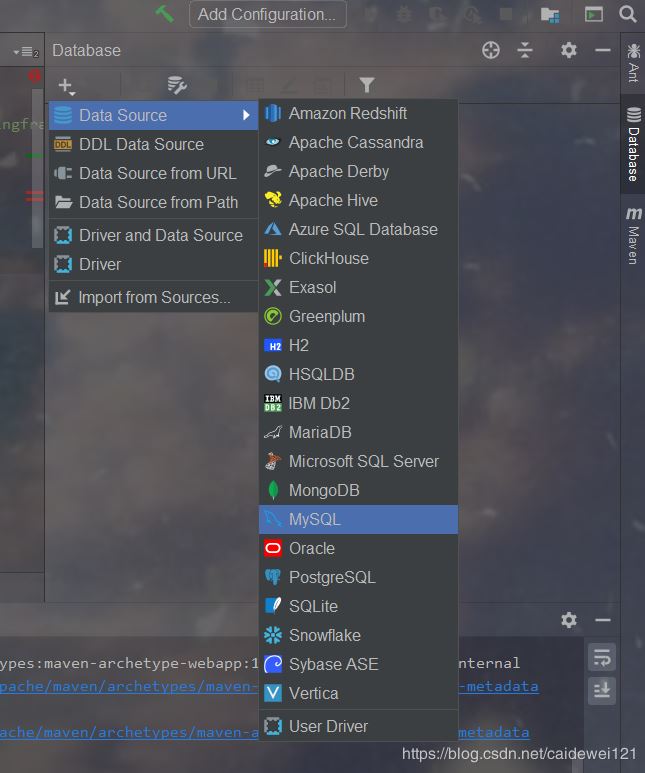Select Amazon Redshift data source
645x773 pixels.
tap(358, 113)
